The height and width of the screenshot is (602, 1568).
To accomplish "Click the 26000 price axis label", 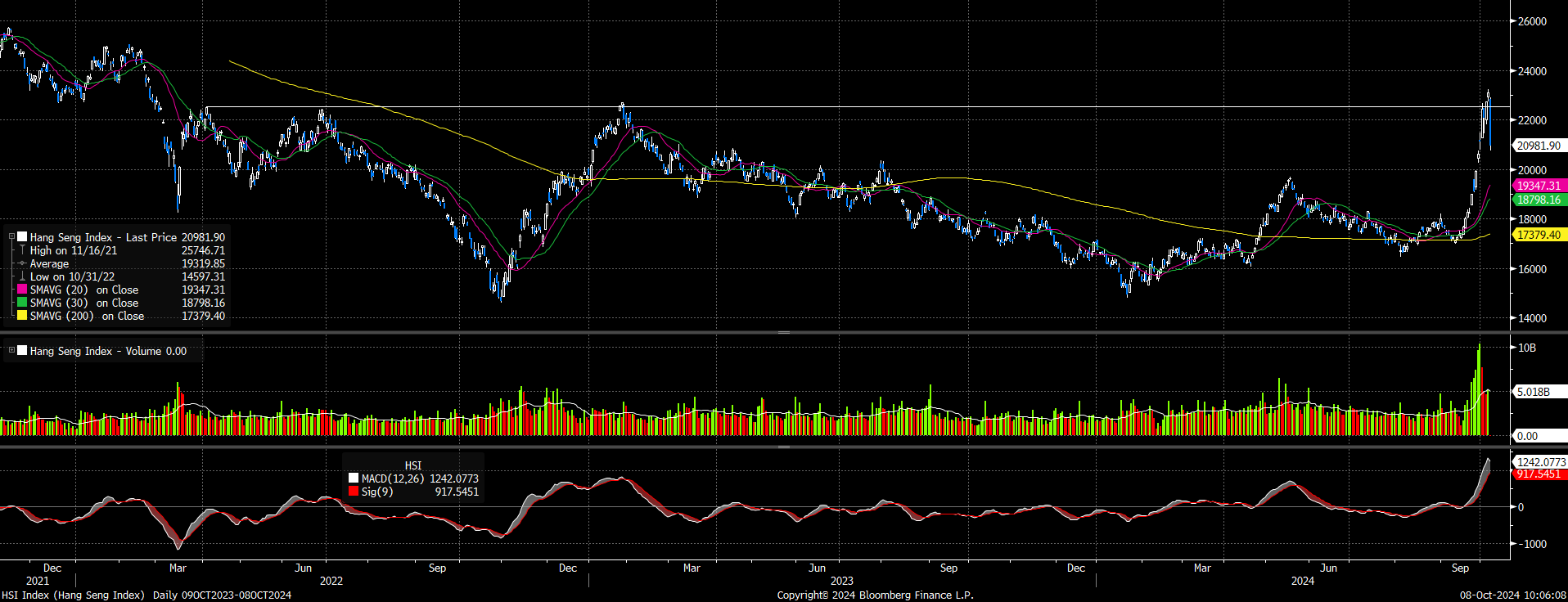I will click(x=1532, y=21).
